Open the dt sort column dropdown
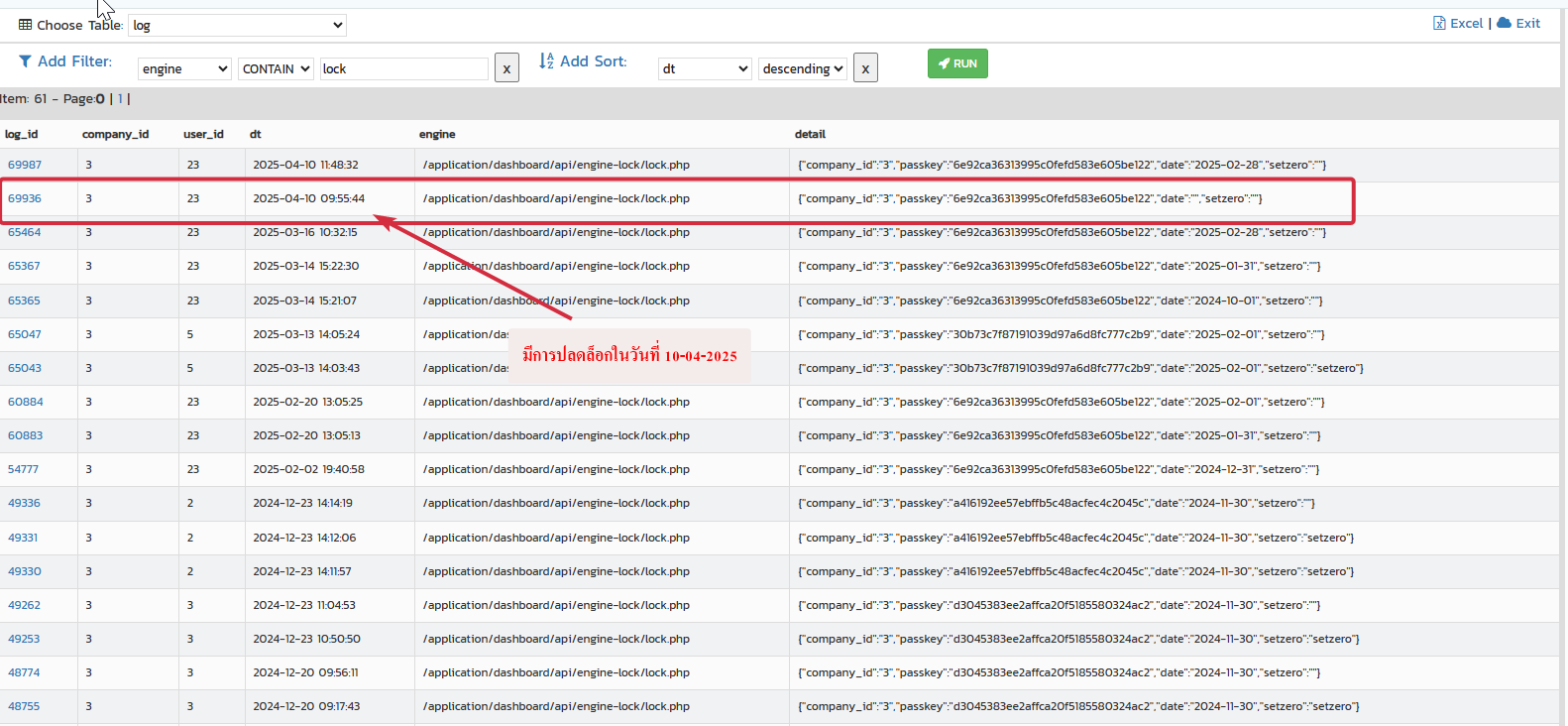The height and width of the screenshot is (726, 1568). point(704,68)
